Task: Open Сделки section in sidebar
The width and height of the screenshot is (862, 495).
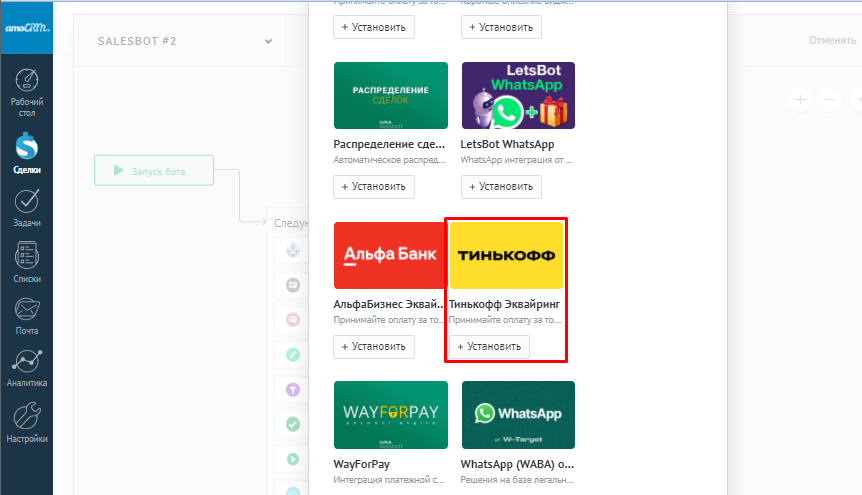Action: [26, 153]
